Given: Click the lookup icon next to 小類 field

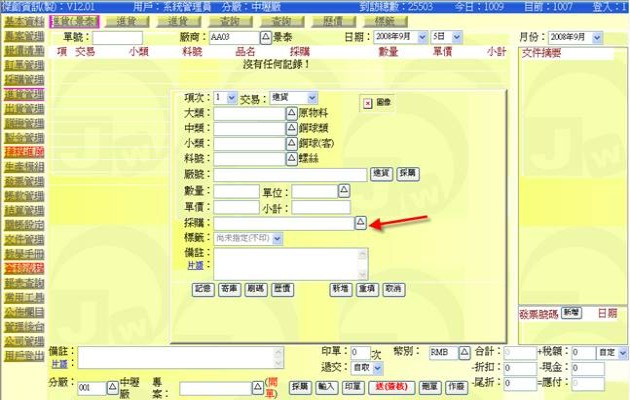Looking at the screenshot, I should (x=293, y=143).
